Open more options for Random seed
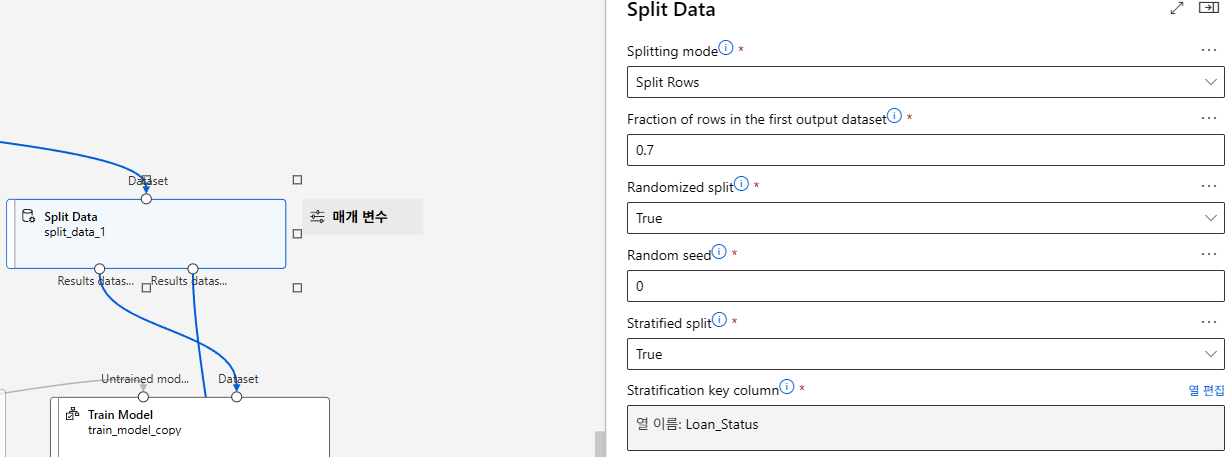This screenshot has width=1231, height=457. 1208,254
